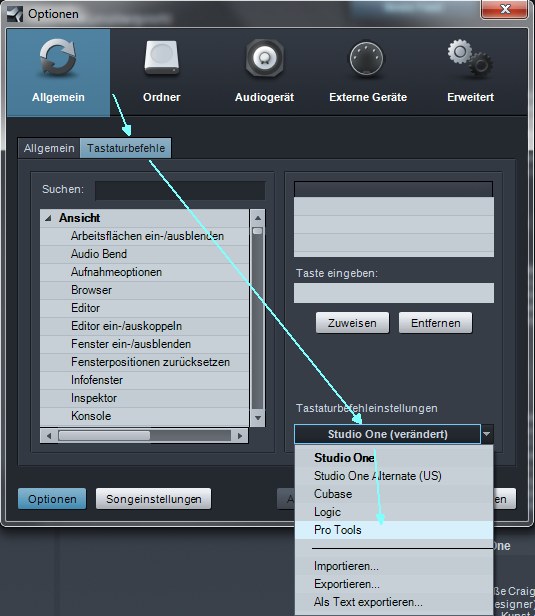Open the Erweitert settings section

coord(471,72)
